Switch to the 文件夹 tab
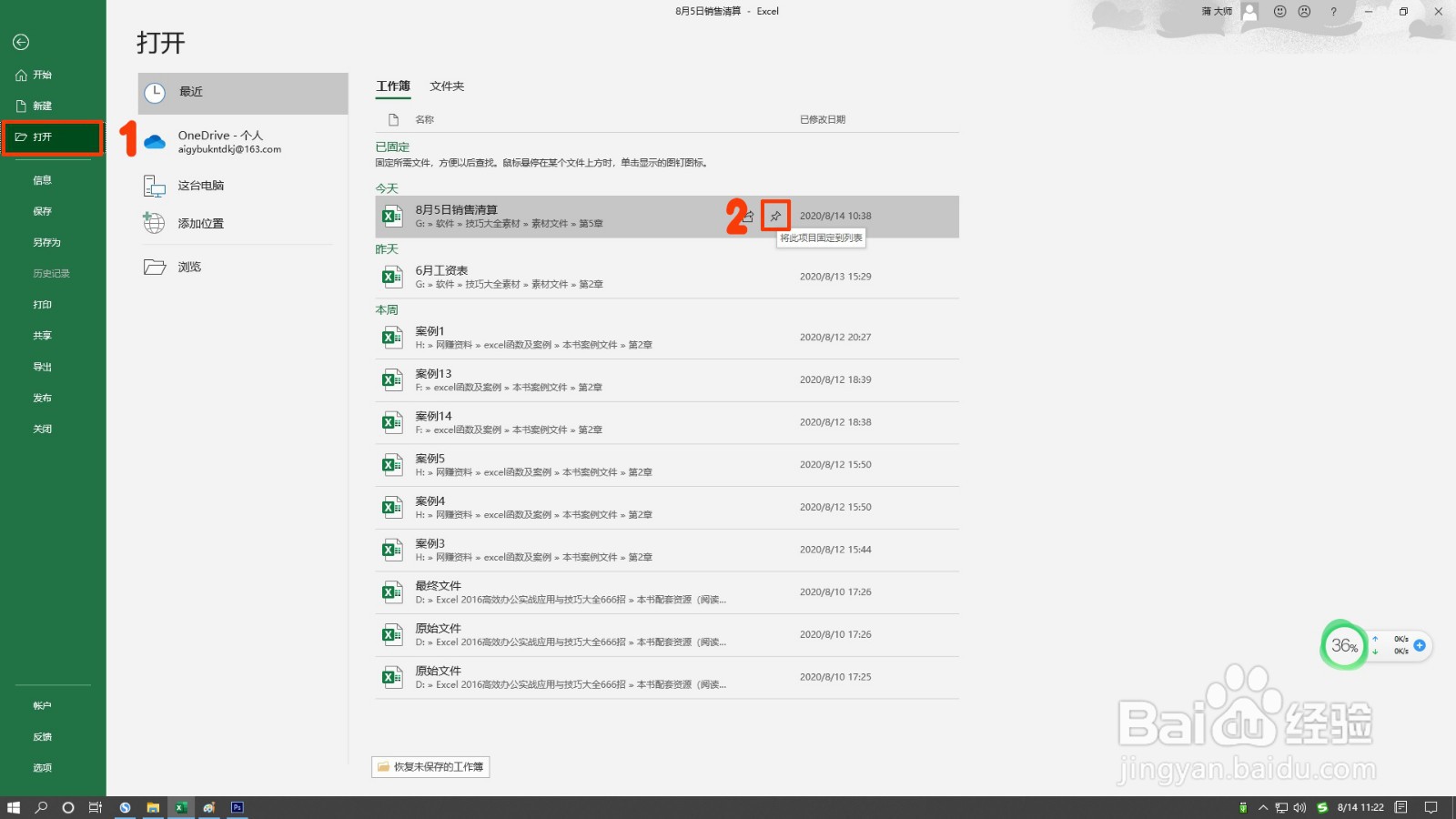This screenshot has height=819, width=1456. [447, 86]
